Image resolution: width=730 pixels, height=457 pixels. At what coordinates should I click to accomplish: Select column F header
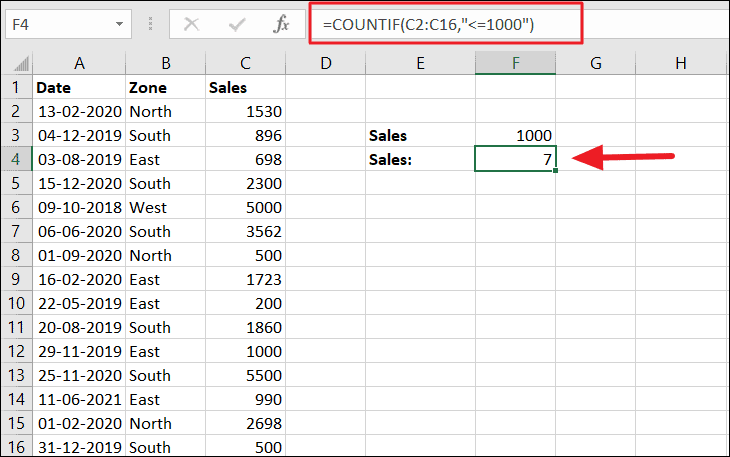coord(515,63)
